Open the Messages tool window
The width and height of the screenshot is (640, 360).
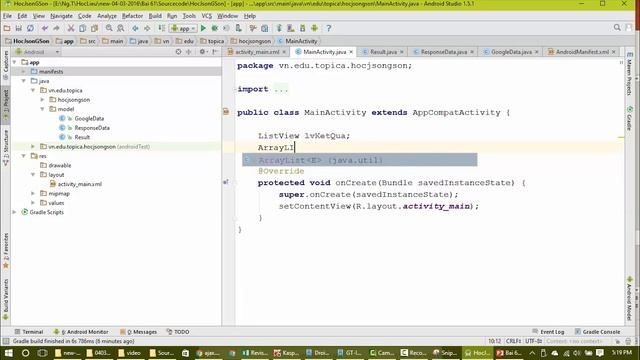138,332
